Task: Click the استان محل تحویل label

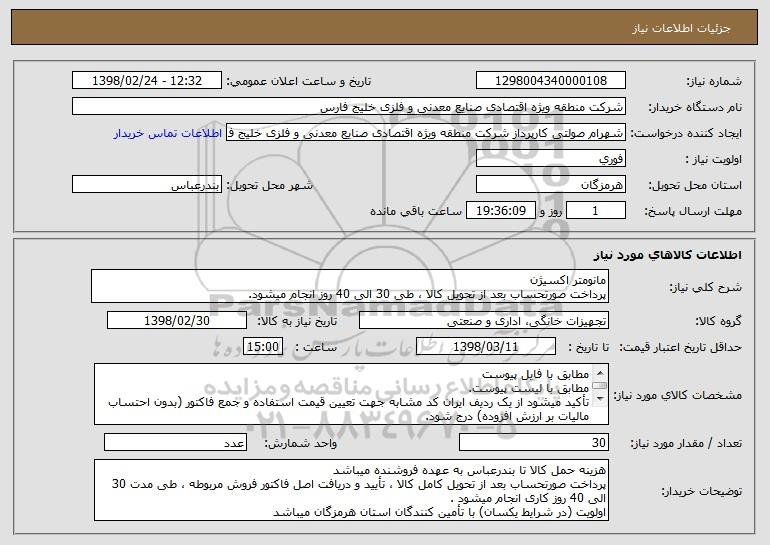Action: (x=695, y=185)
